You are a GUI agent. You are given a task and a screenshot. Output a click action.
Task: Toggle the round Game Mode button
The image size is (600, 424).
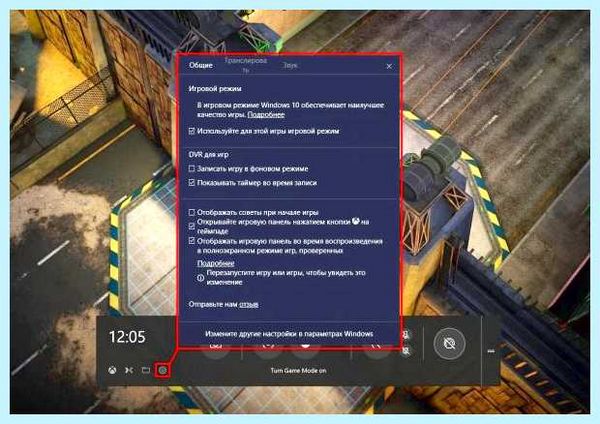pos(449,343)
